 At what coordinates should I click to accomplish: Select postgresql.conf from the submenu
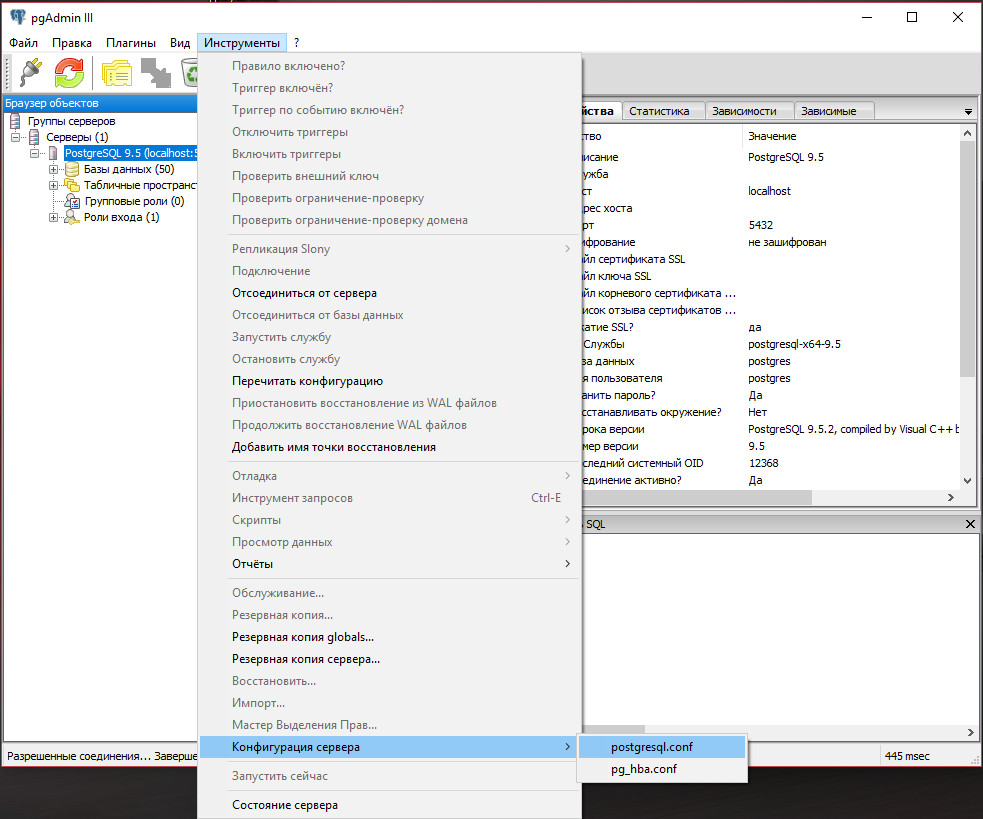click(x=651, y=747)
